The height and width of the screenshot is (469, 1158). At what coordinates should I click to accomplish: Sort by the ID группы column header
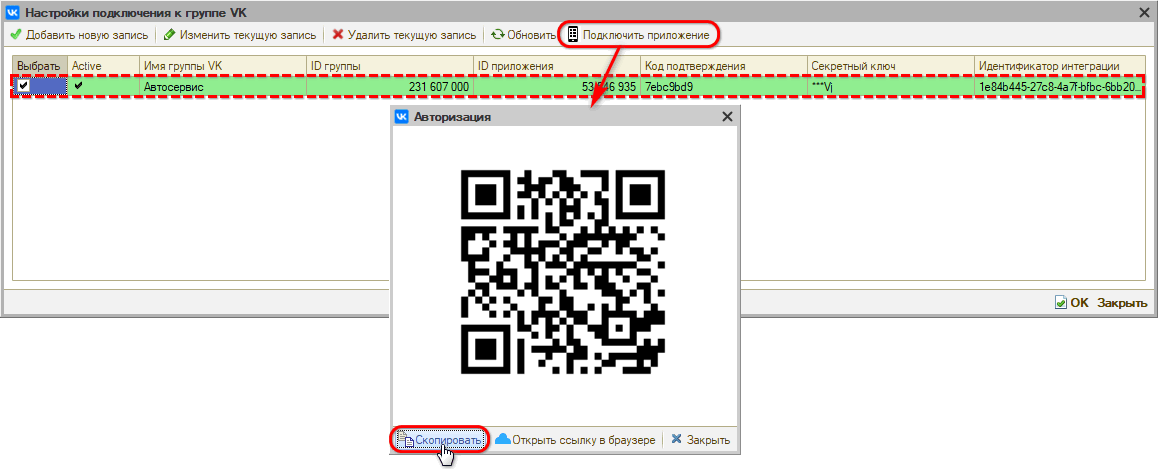click(389, 66)
